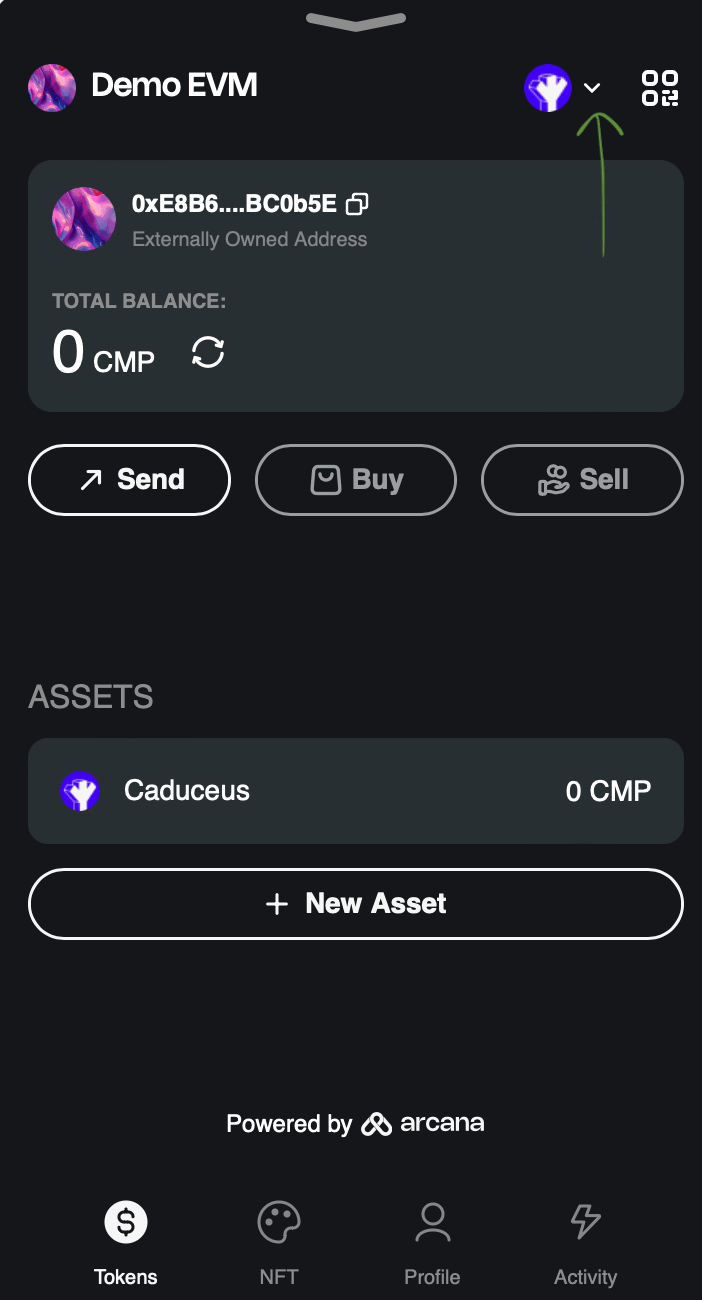Click the Send button

click(130, 480)
